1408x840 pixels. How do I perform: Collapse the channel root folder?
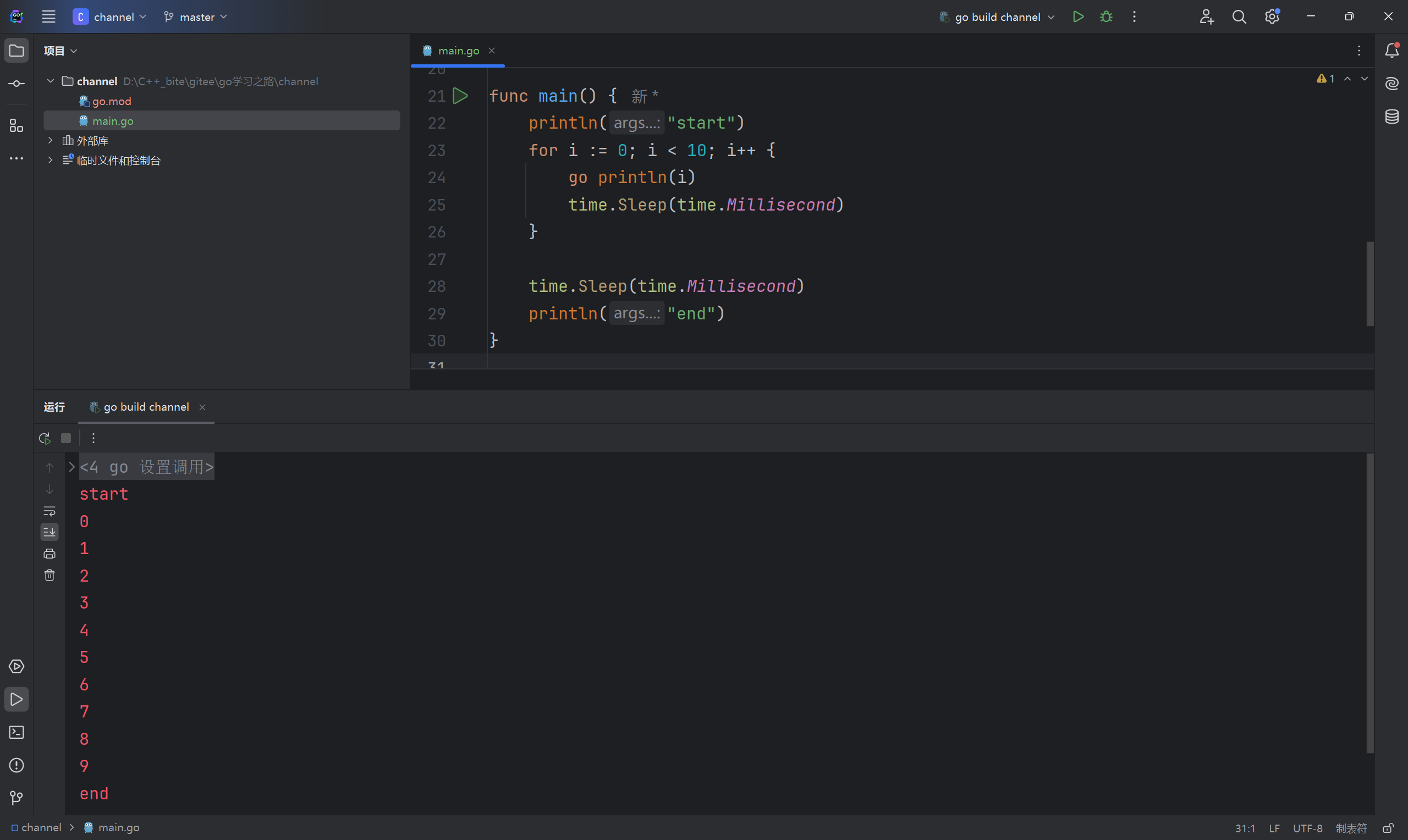[x=51, y=81]
